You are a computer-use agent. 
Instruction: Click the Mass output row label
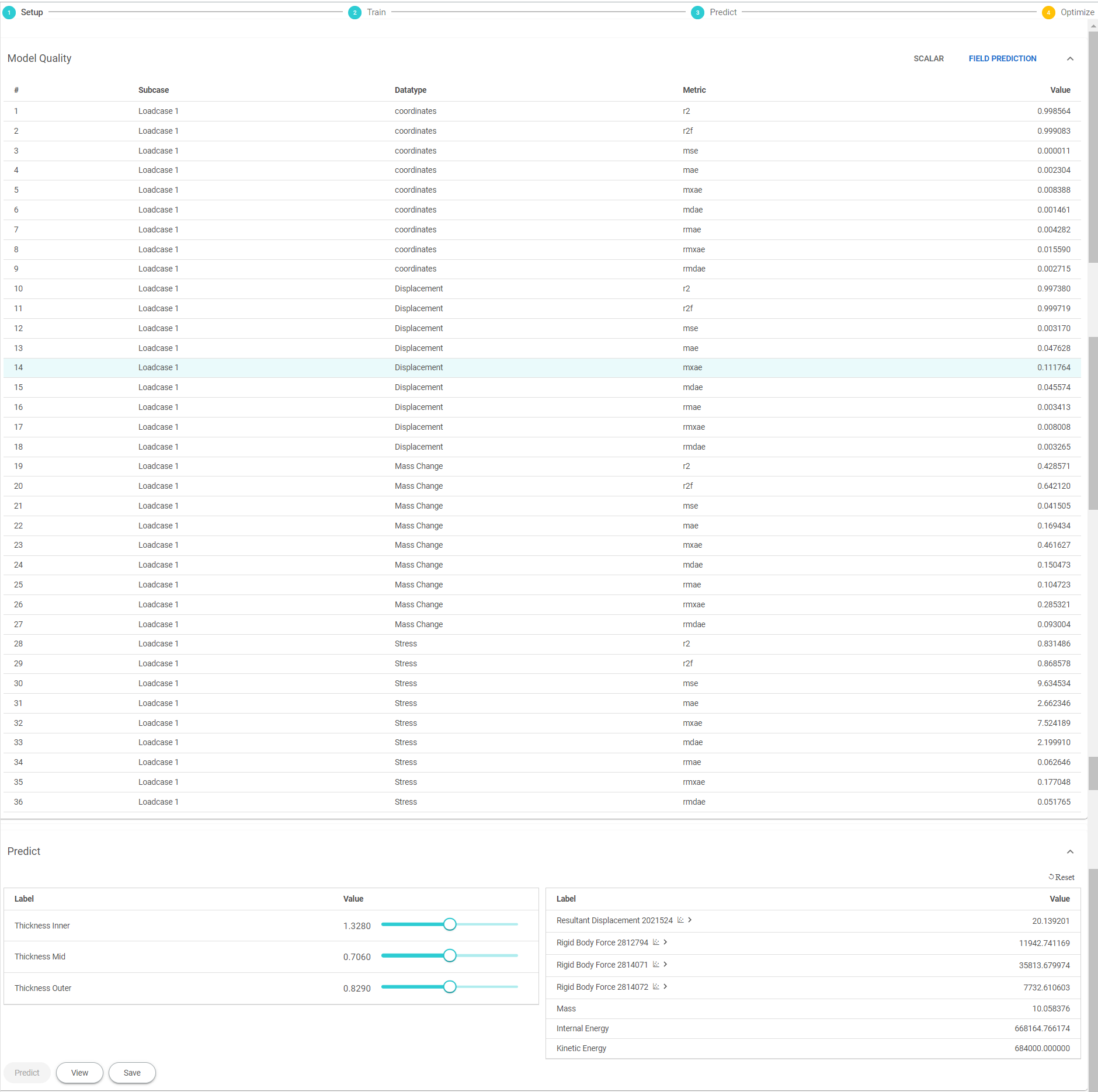pyautogui.click(x=566, y=1008)
